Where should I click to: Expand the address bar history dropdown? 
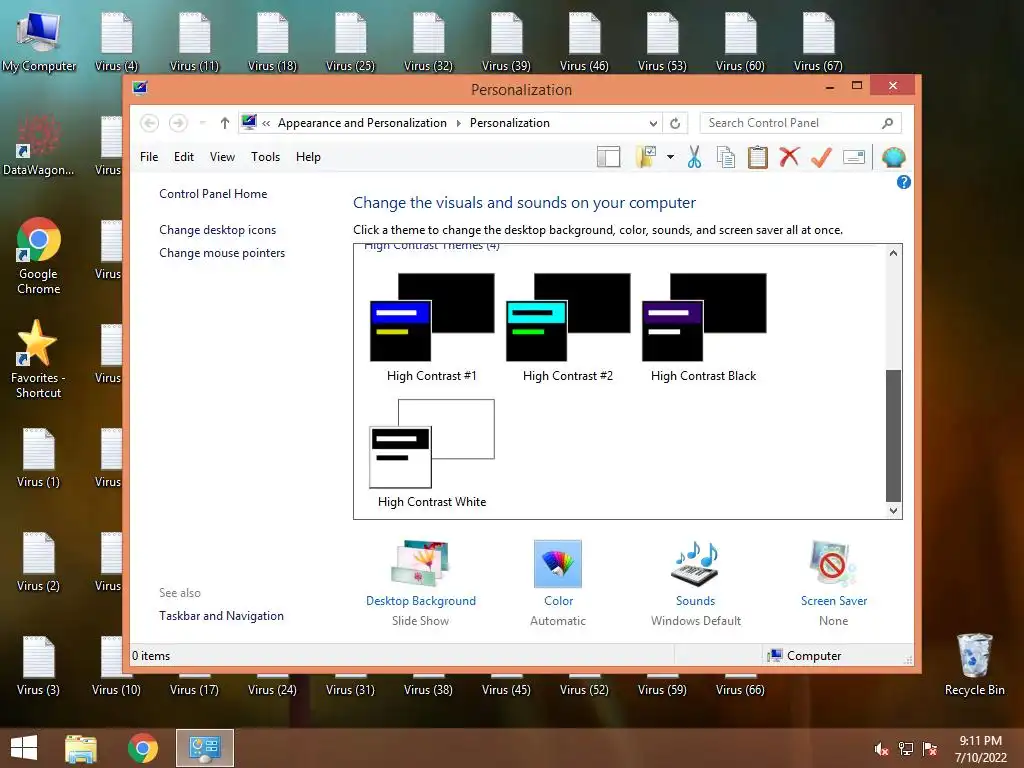[653, 123]
